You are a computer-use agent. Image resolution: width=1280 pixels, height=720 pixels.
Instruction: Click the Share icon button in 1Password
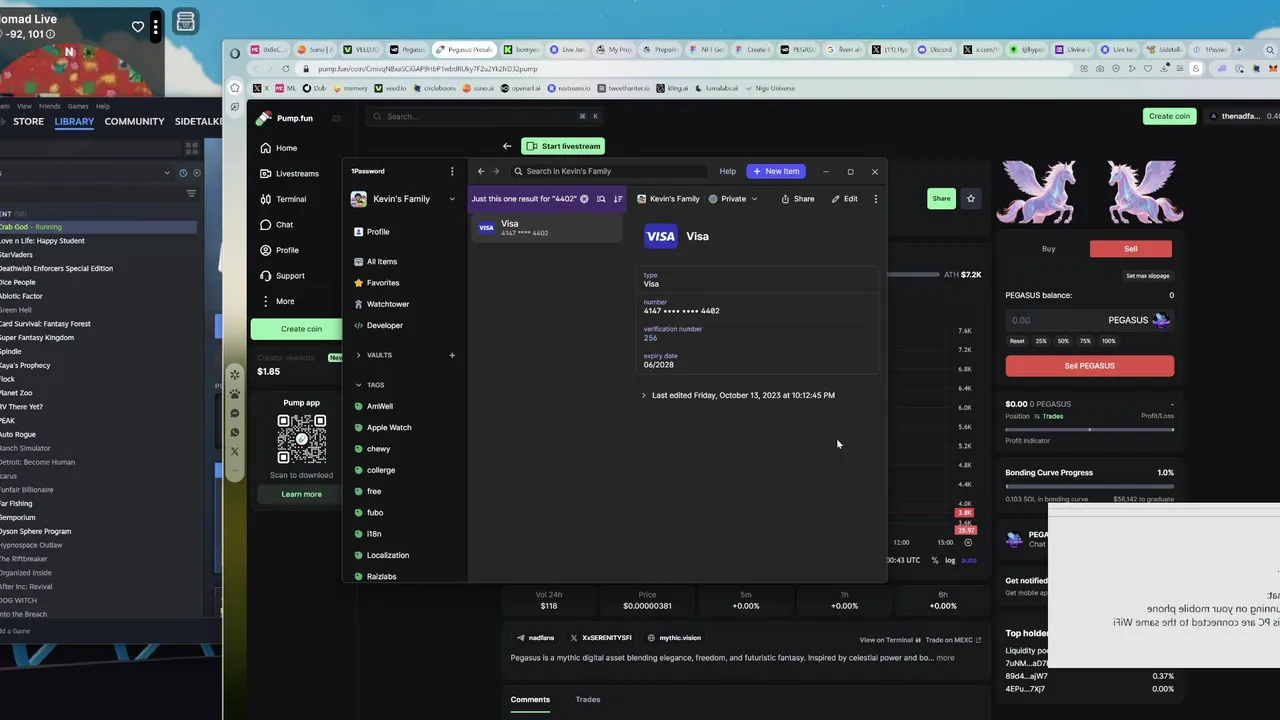pyautogui.click(x=798, y=199)
